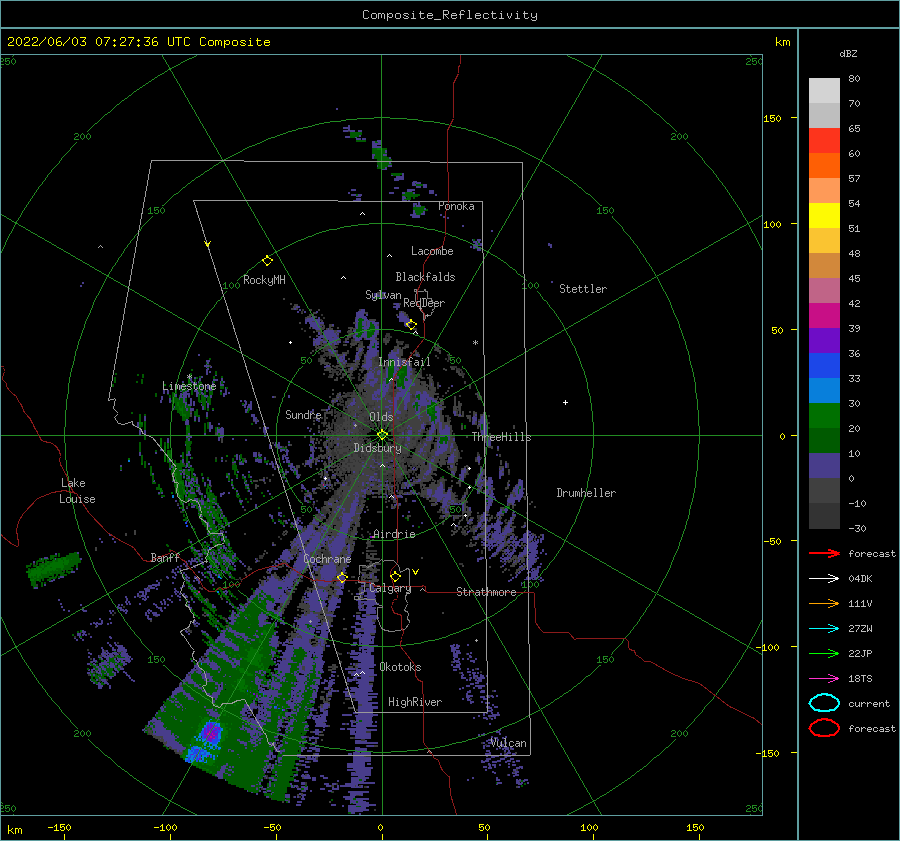Click the green 30 dBZ color swatch
900x841 pixels.
coord(824,416)
